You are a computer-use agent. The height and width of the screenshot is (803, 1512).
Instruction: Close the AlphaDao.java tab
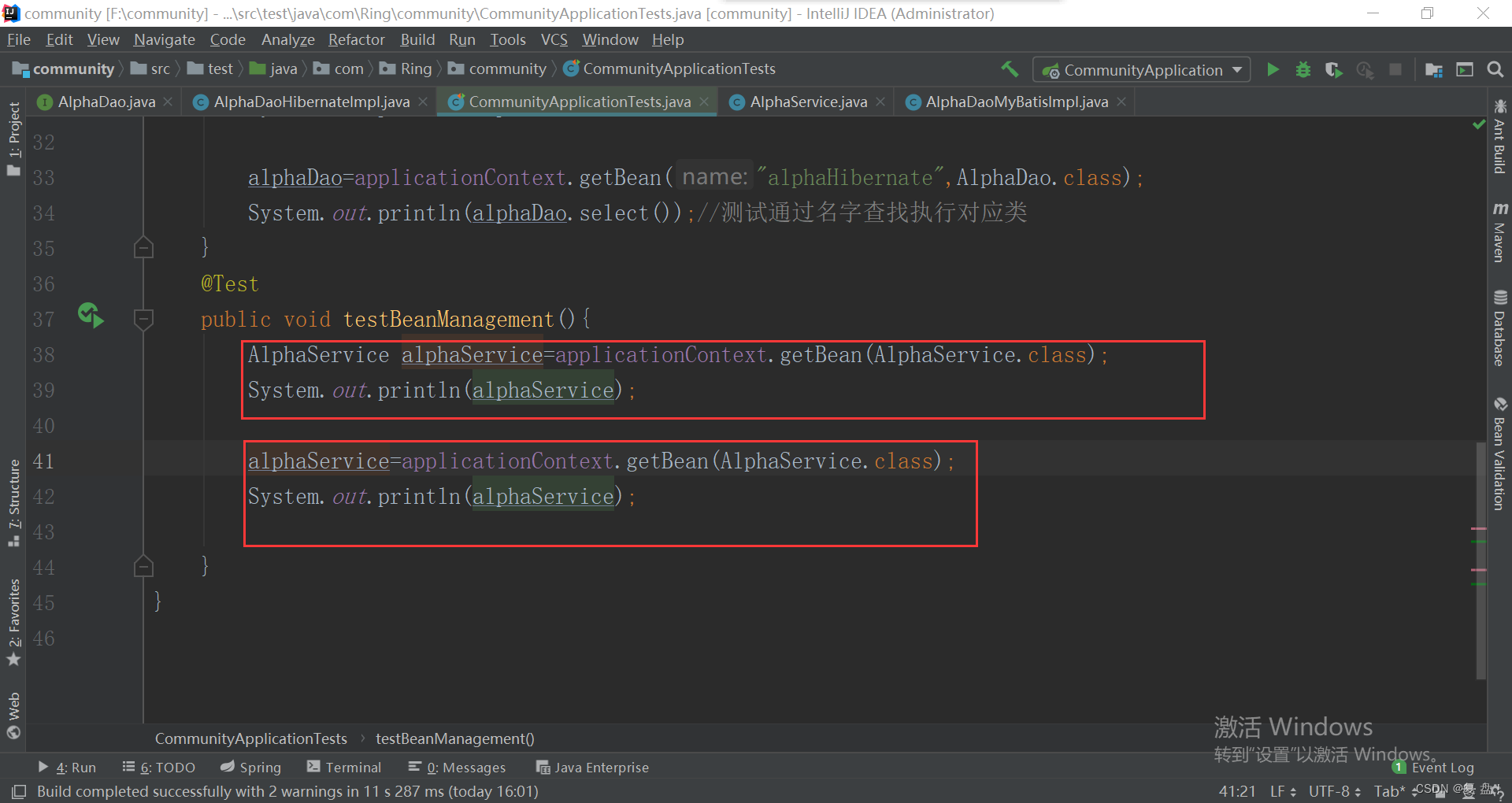tap(168, 102)
